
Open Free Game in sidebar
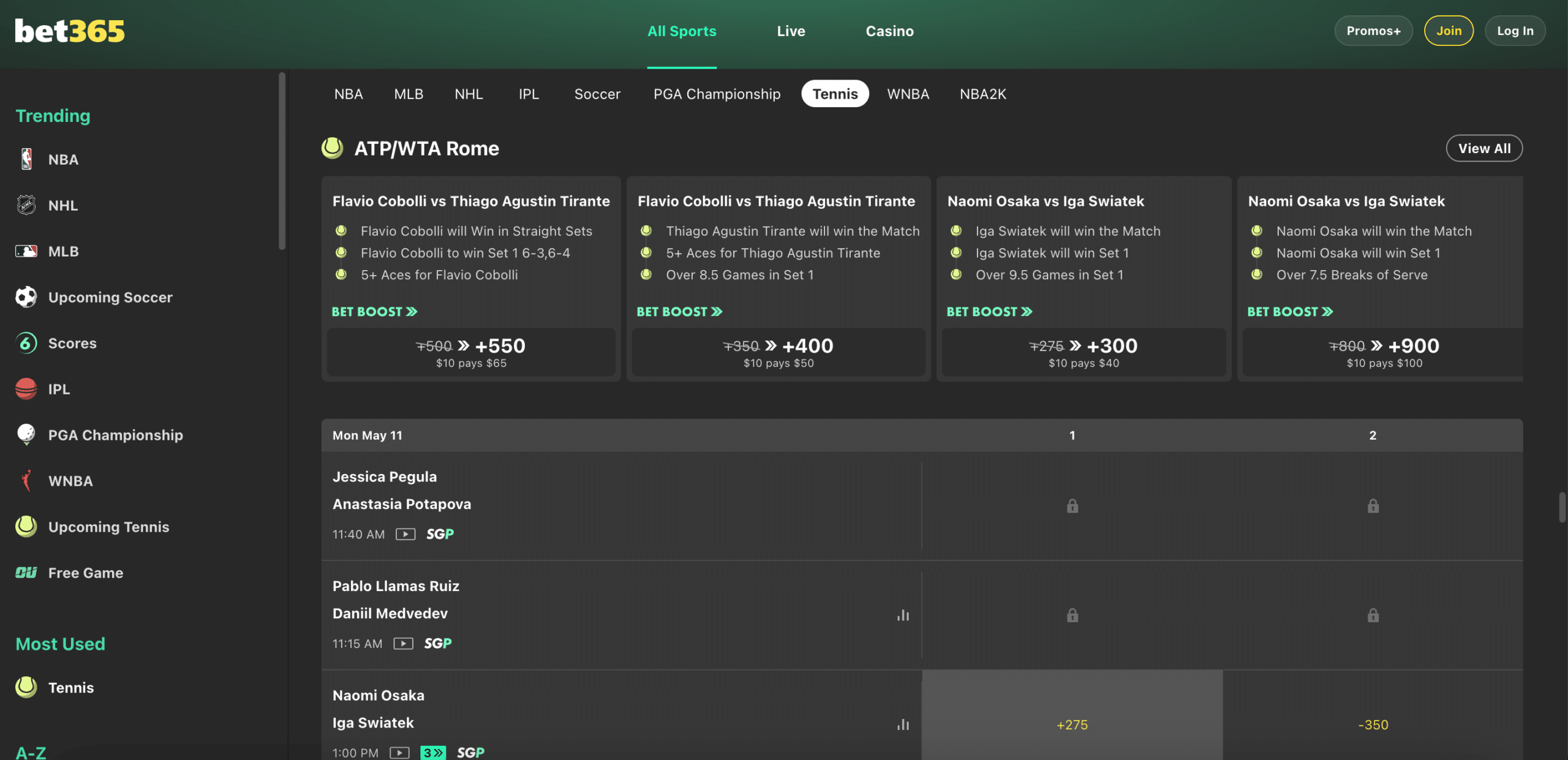pyautogui.click(x=86, y=573)
